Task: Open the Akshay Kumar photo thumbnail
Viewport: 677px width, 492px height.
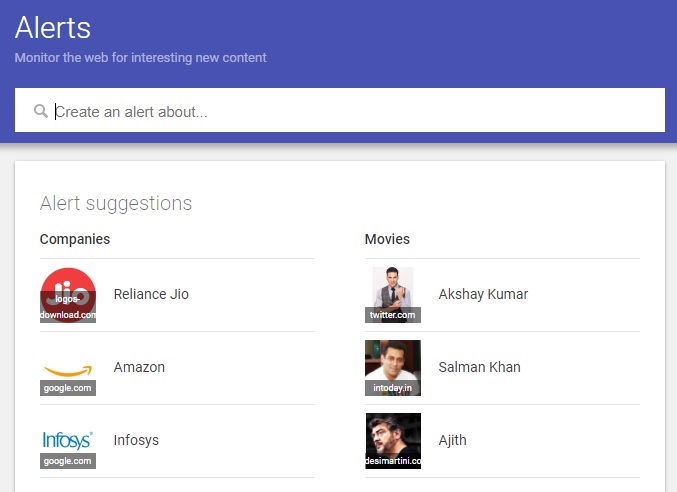Action: [393, 295]
